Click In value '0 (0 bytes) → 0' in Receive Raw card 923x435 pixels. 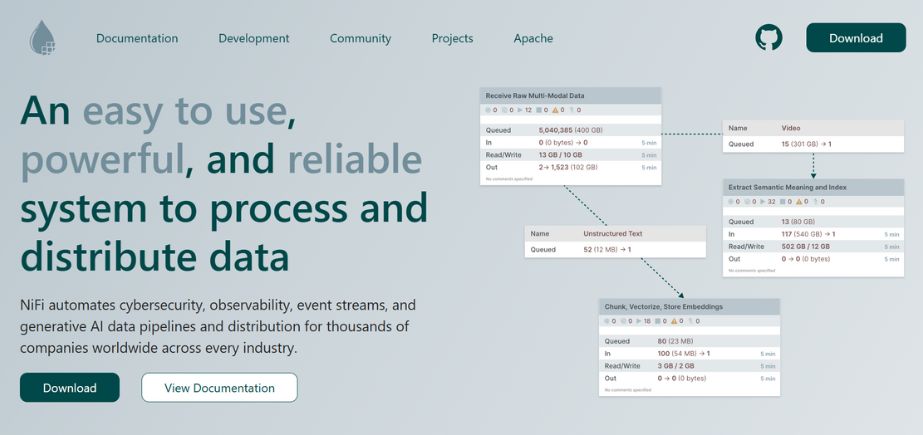(x=563, y=142)
